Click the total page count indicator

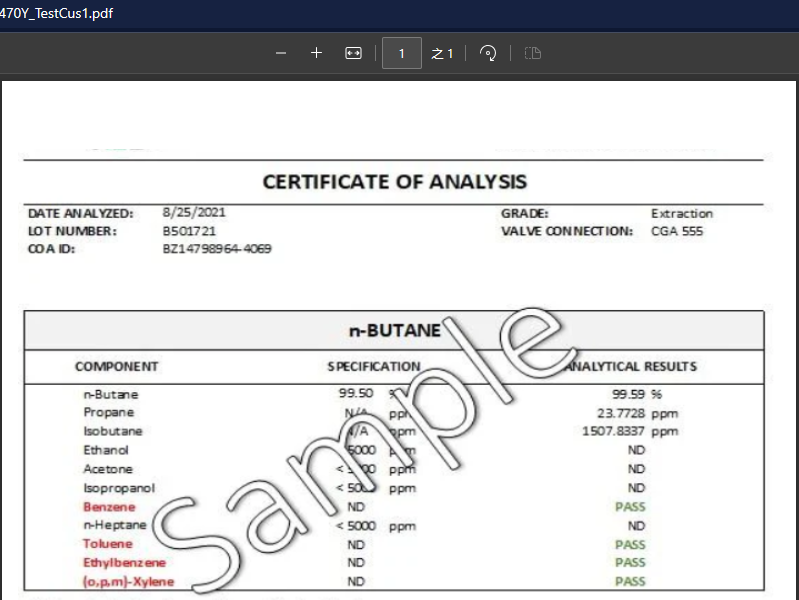click(443, 53)
